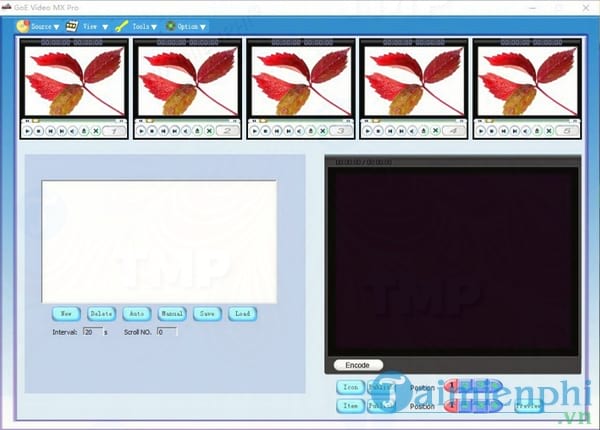Play source video 4
Image resolution: width=600 pixels, height=430 pixels.
[367, 131]
